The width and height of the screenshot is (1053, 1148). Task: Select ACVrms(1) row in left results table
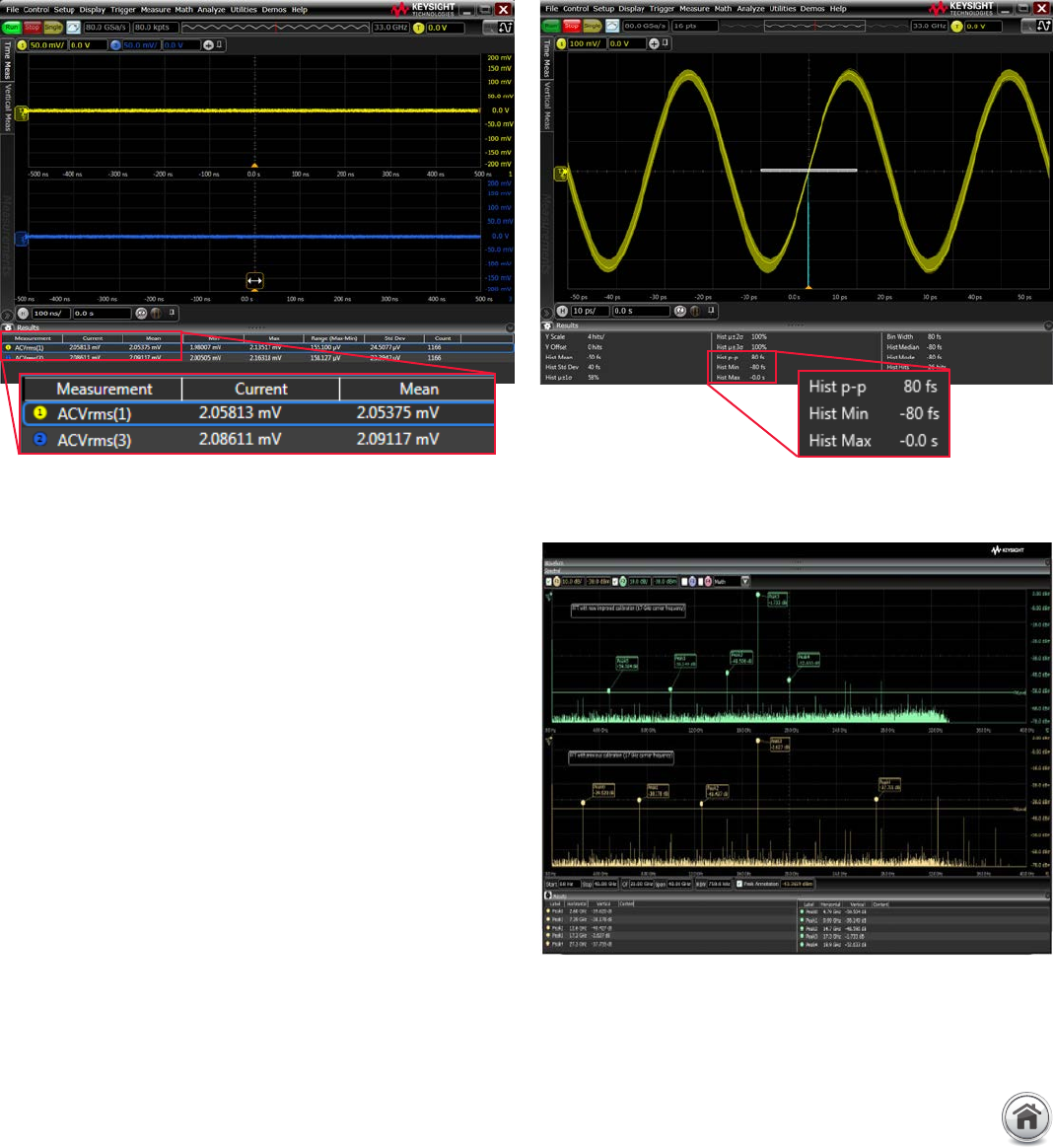pyautogui.click(x=257, y=348)
